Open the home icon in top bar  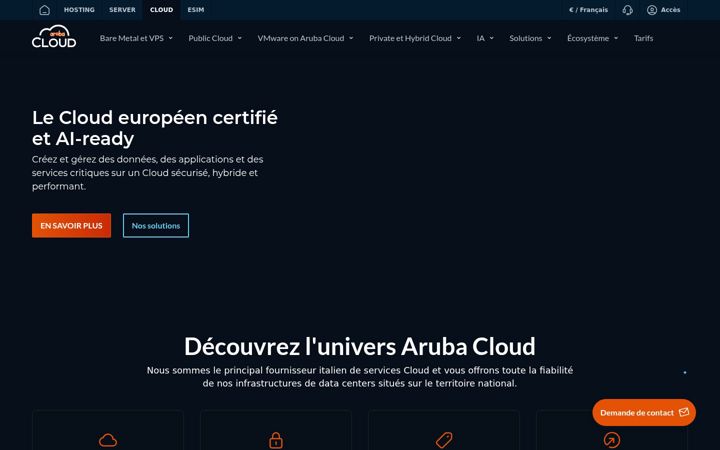[x=45, y=10]
